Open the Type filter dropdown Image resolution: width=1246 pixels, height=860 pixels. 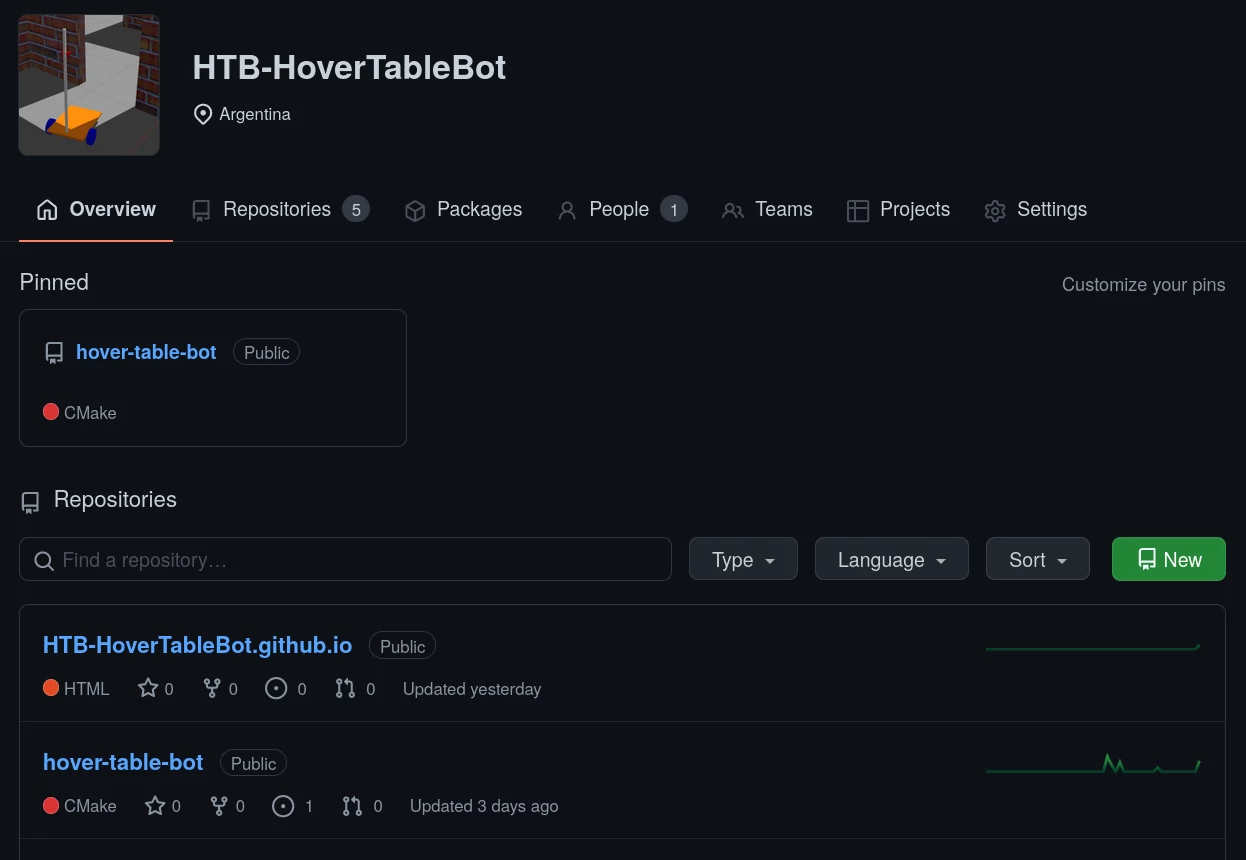[743, 559]
